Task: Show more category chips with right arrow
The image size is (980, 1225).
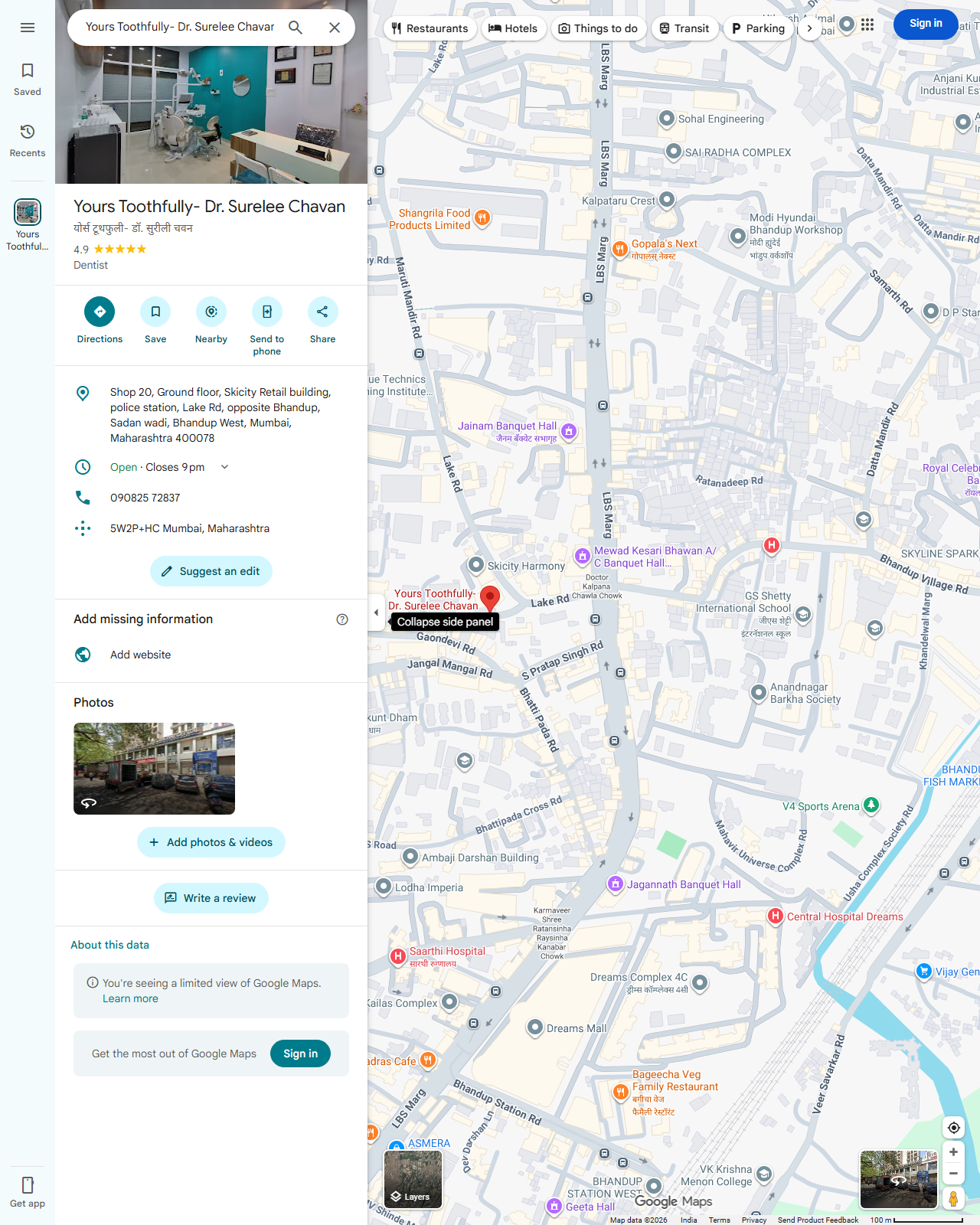Action: tap(809, 28)
